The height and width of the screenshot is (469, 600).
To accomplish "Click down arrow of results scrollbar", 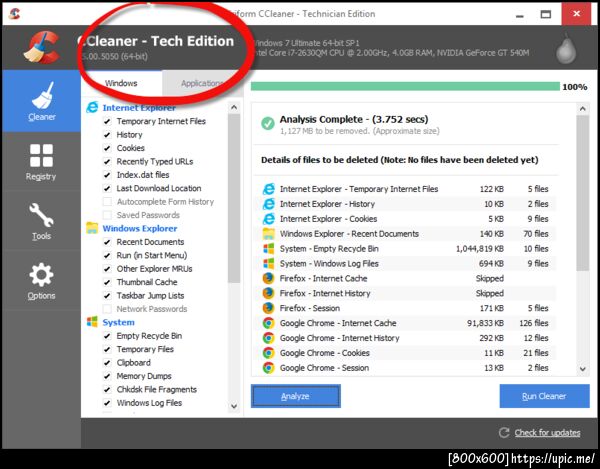I will click(x=582, y=369).
